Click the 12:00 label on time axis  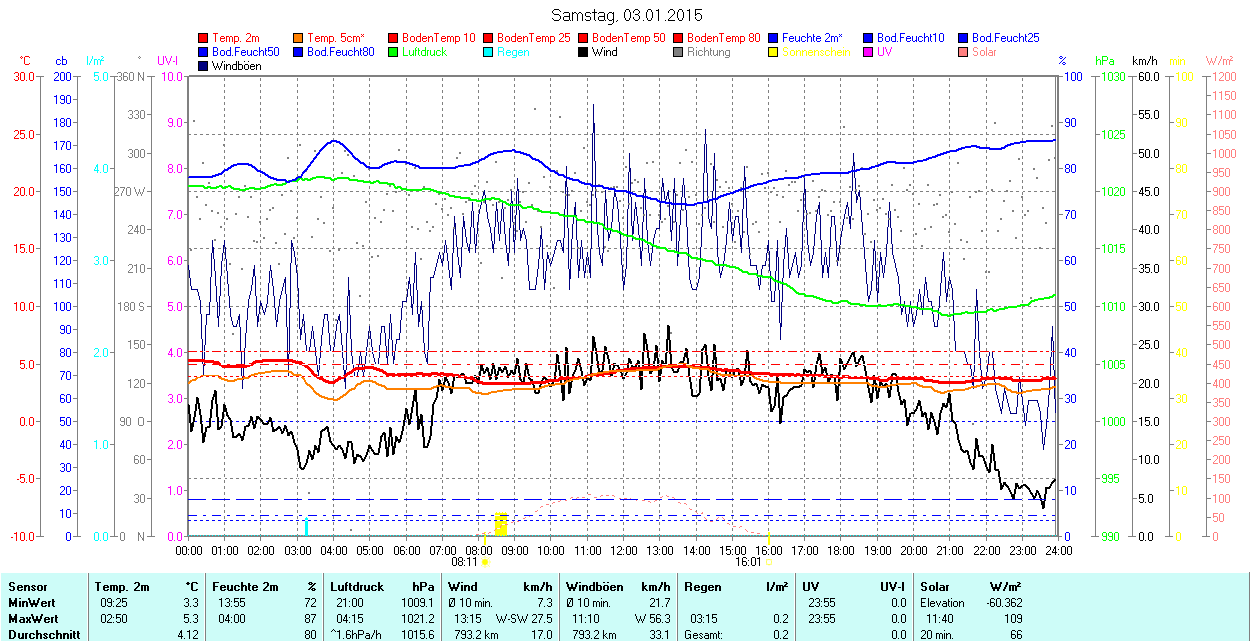coord(624,550)
